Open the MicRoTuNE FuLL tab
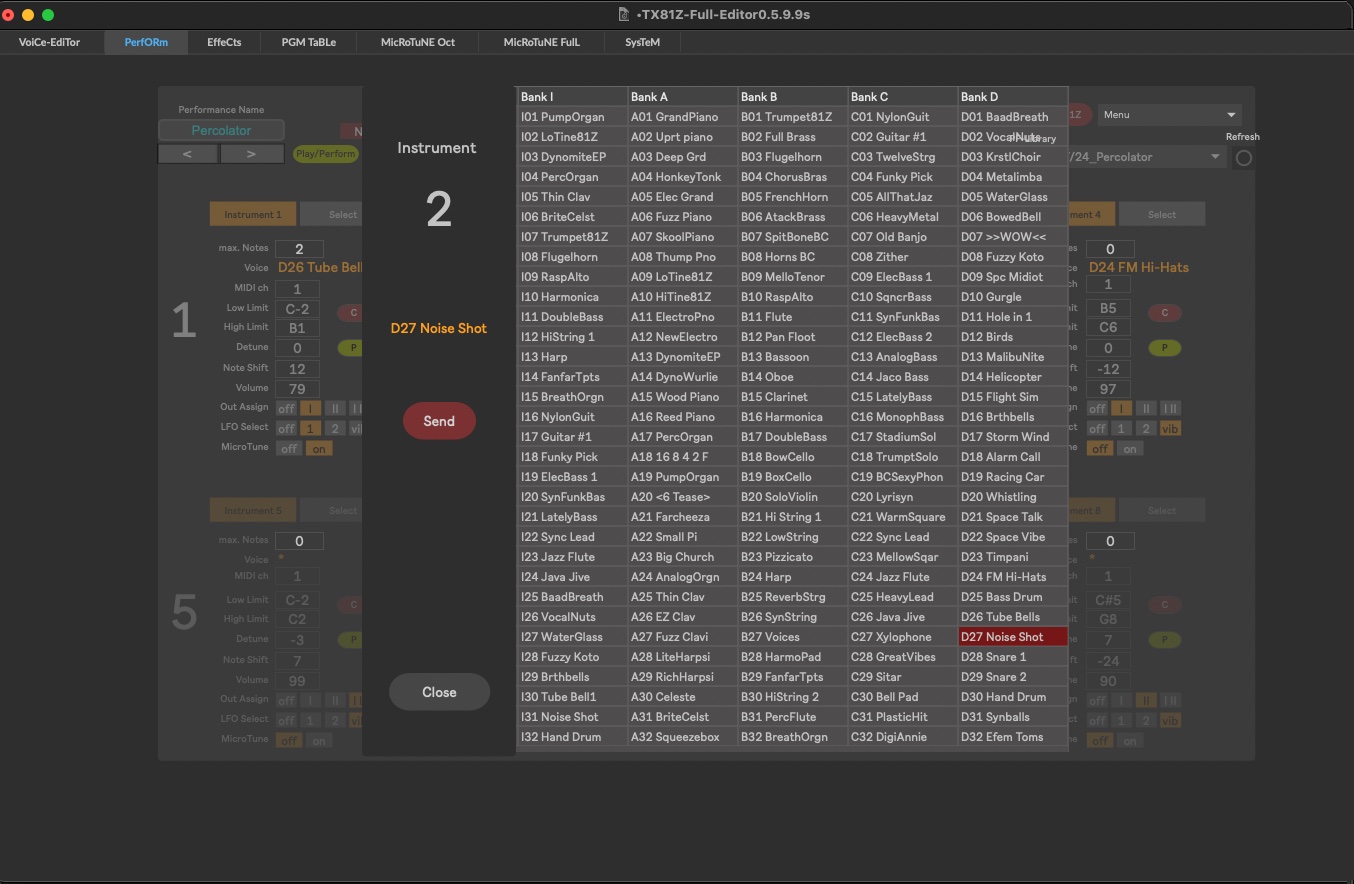The image size is (1354, 884). [541, 42]
